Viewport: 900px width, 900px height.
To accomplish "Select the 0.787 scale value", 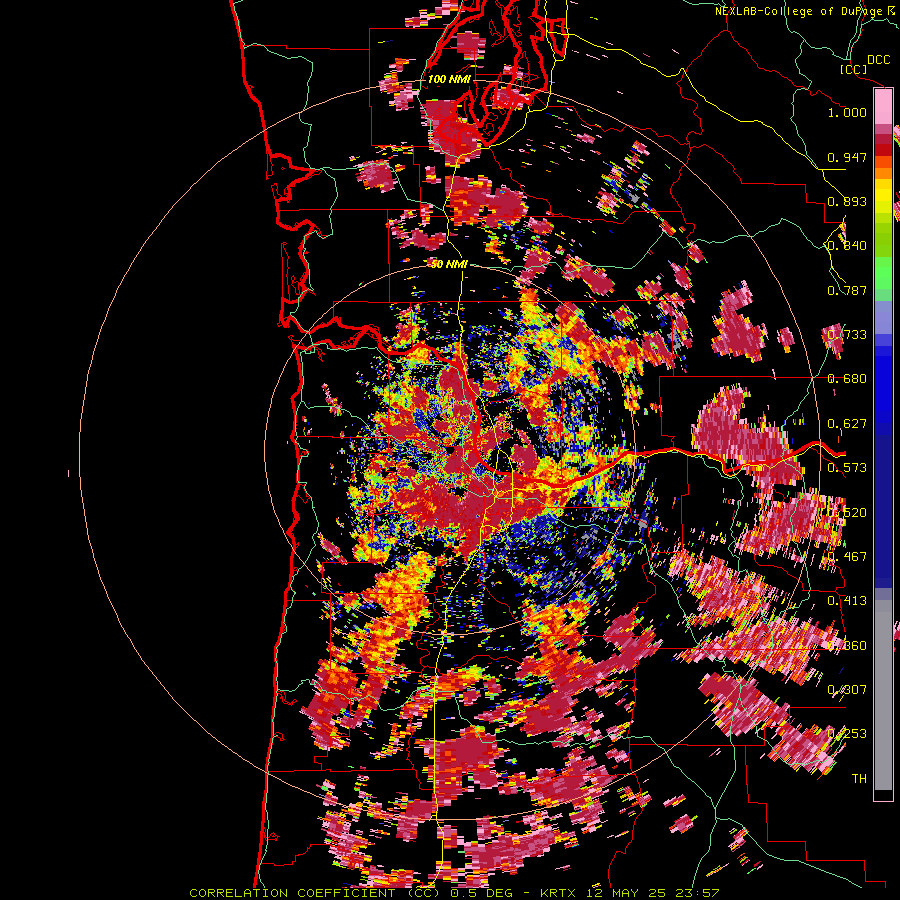I will click(x=847, y=290).
